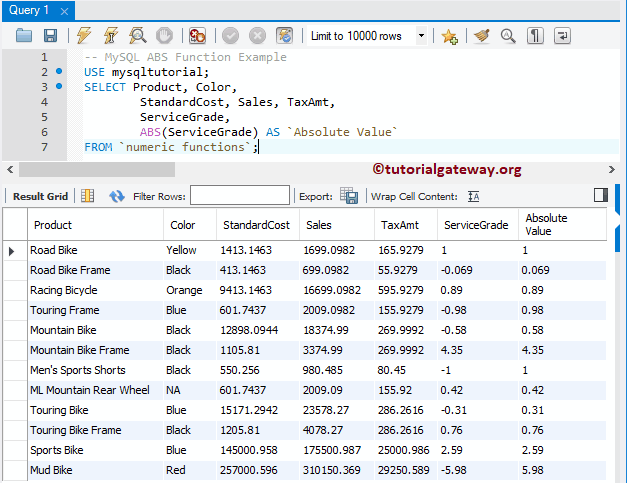627x483 pixels.
Task: Execute the query with the lightning bolt icon
Action: pyautogui.click(x=83, y=36)
